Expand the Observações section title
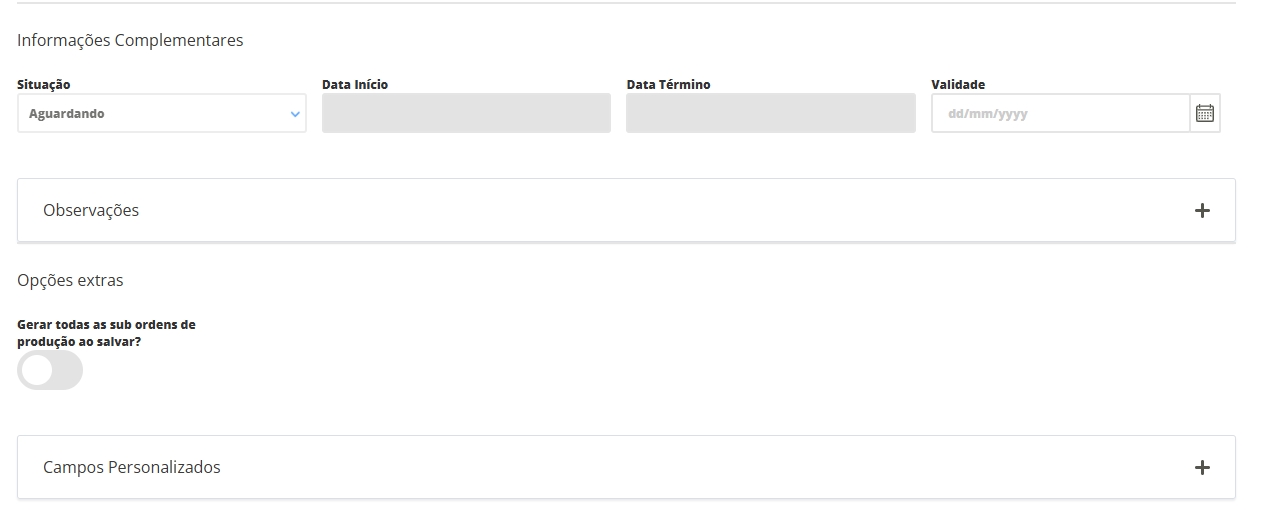The image size is (1276, 510). click(x=91, y=211)
